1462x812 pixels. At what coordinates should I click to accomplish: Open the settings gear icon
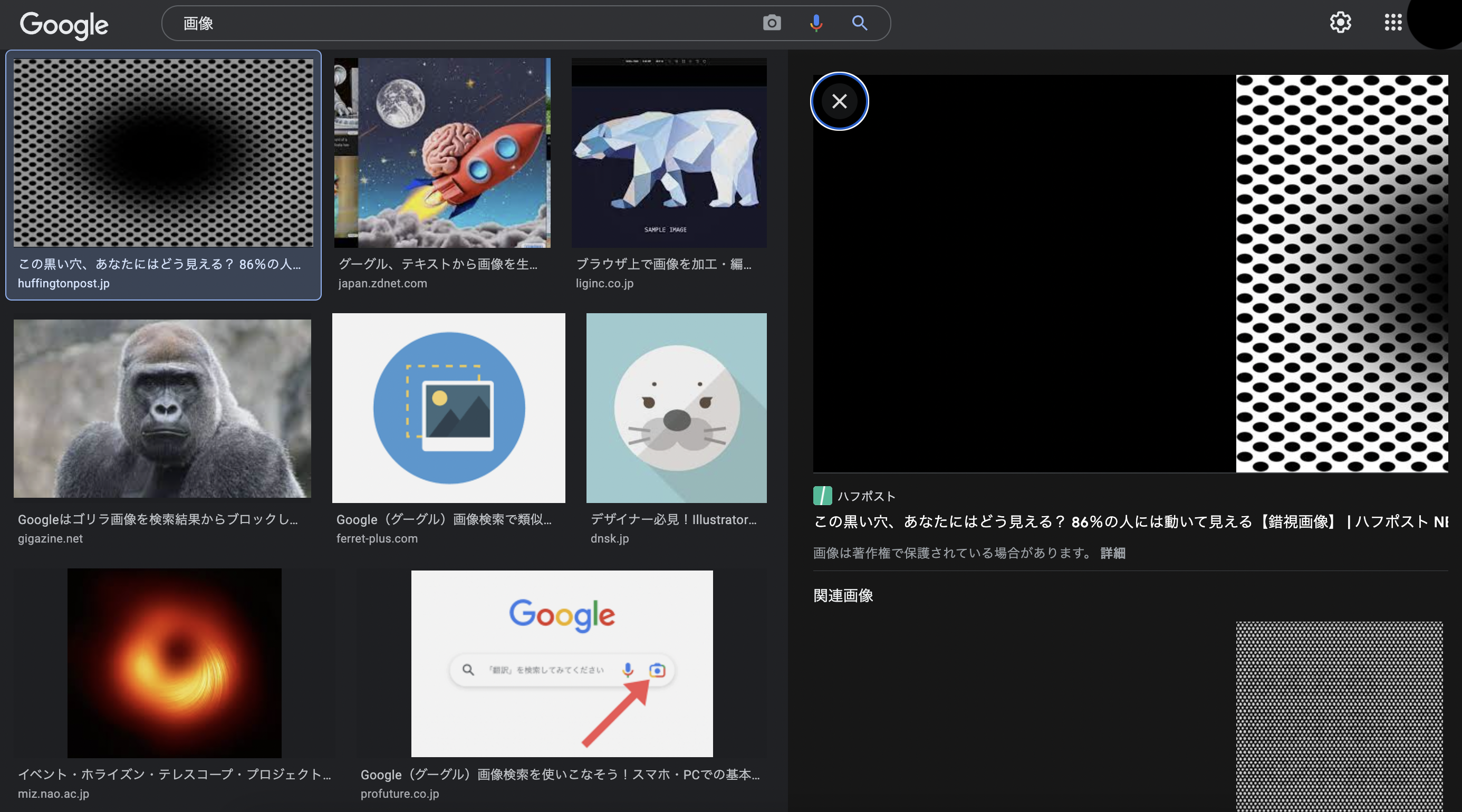tap(1340, 23)
